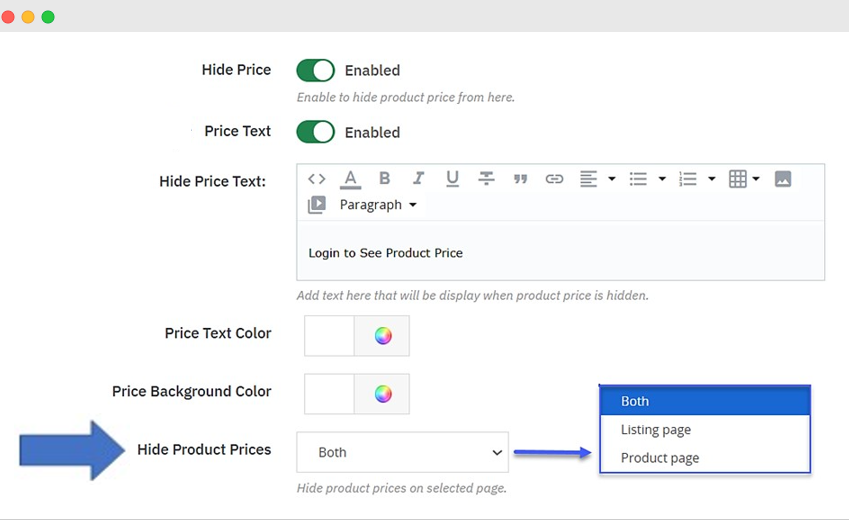Disable the Hide Price toggle
Image resolution: width=849 pixels, height=520 pixels.
(316, 70)
